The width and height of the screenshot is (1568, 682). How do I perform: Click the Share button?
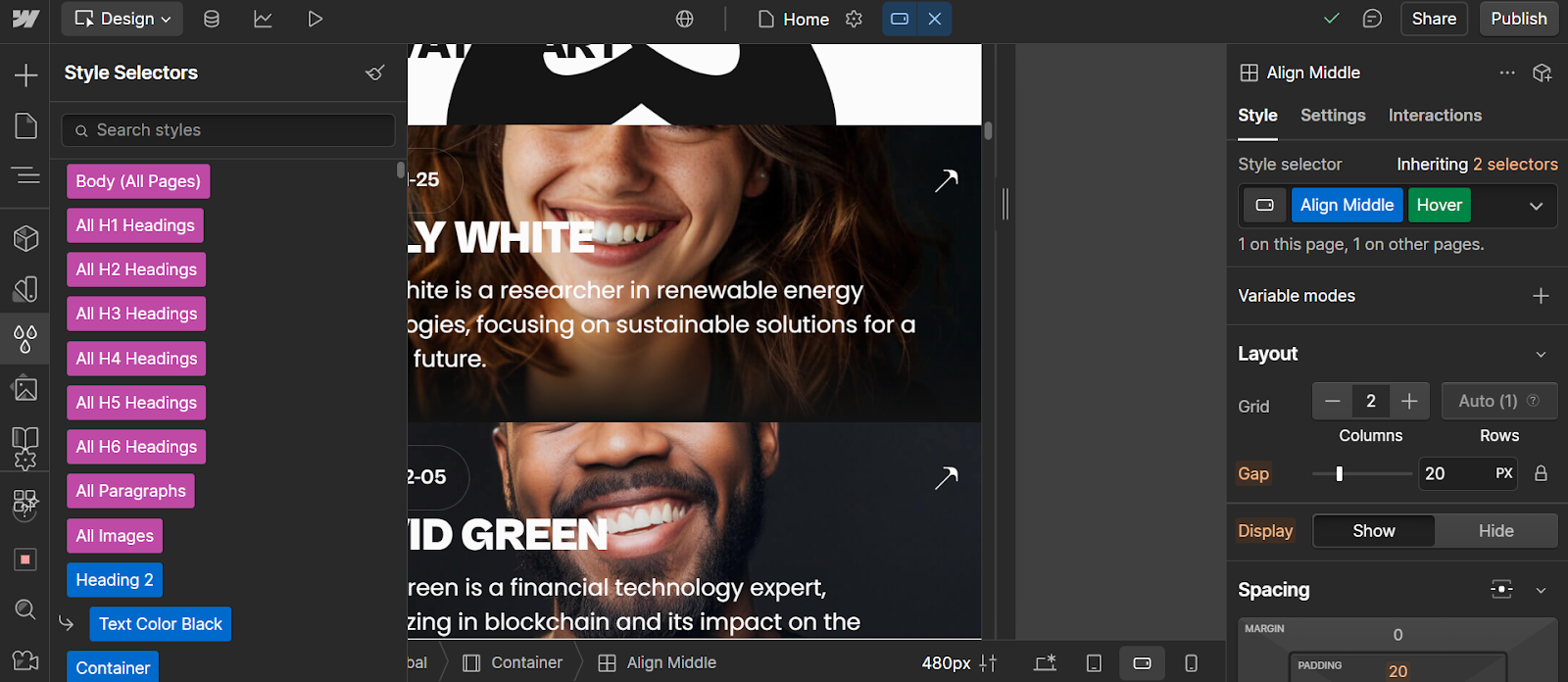pos(1433,19)
